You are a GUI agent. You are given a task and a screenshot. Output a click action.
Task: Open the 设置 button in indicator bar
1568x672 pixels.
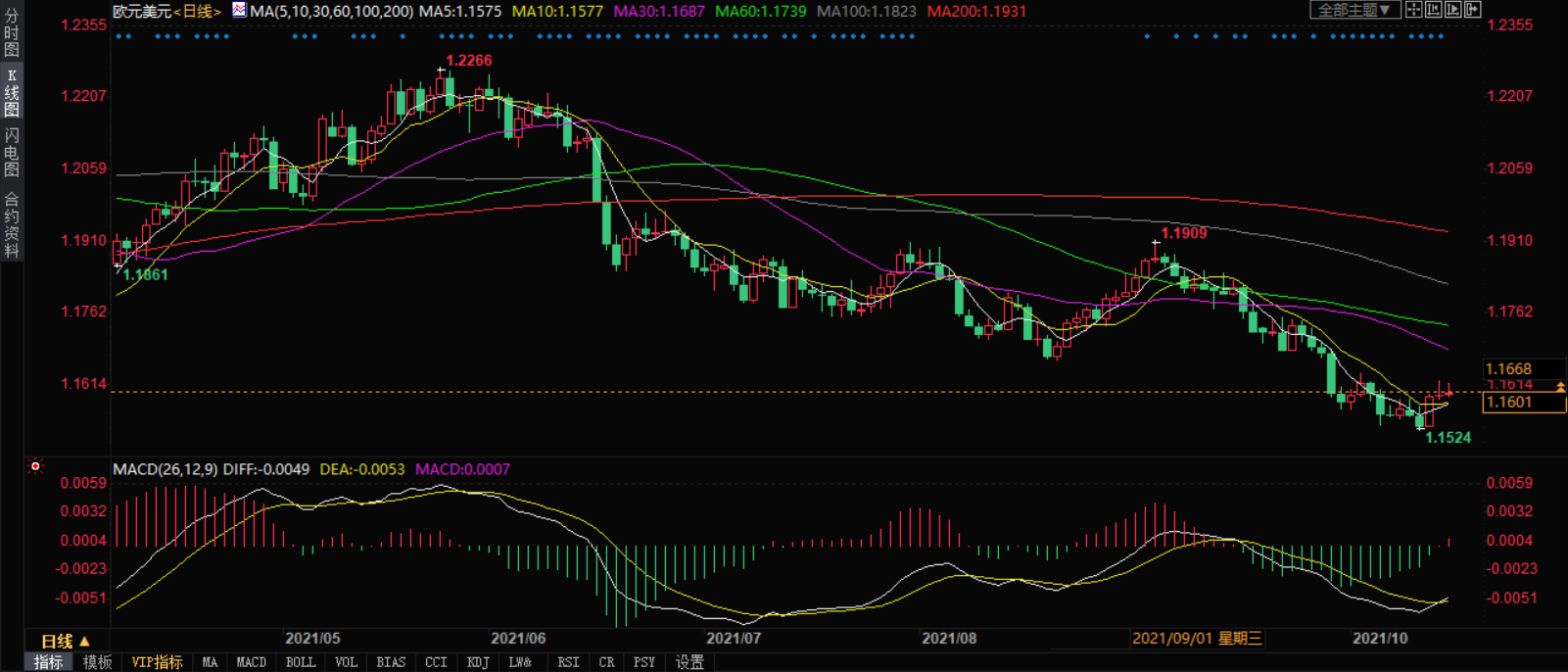coord(689,662)
